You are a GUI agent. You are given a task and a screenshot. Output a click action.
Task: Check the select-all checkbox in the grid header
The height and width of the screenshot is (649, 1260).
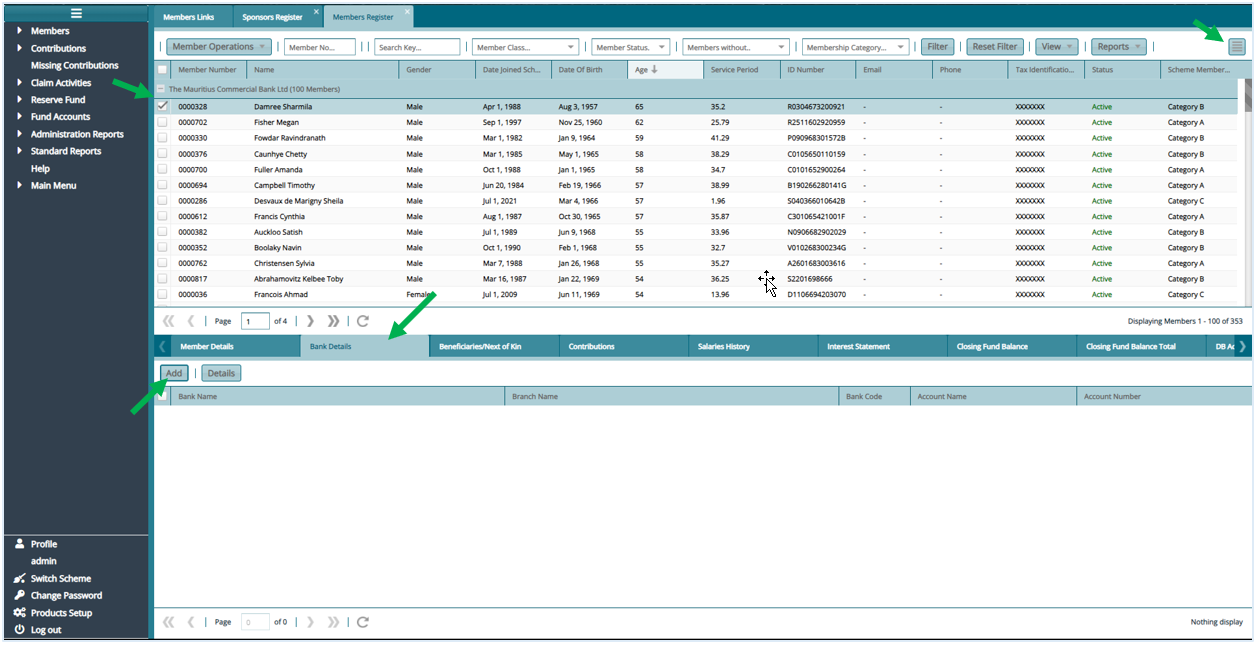pyautogui.click(x=161, y=69)
